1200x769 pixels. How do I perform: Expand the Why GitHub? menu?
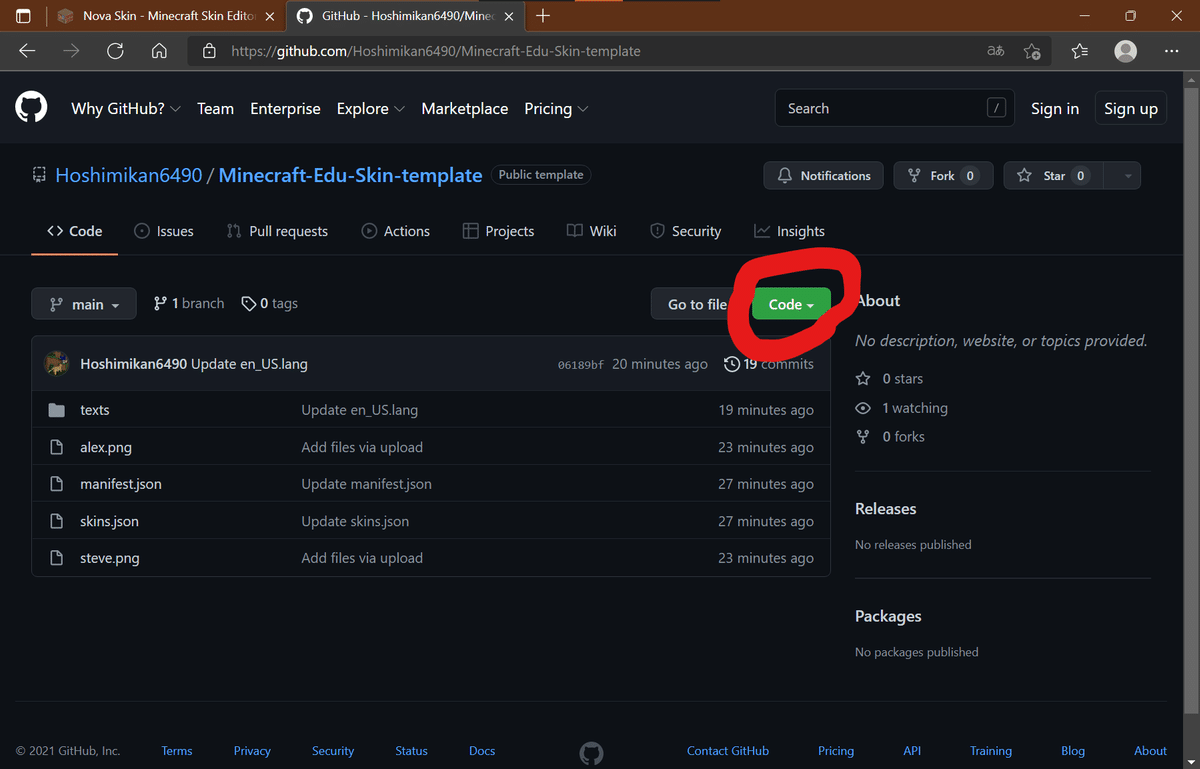point(126,109)
